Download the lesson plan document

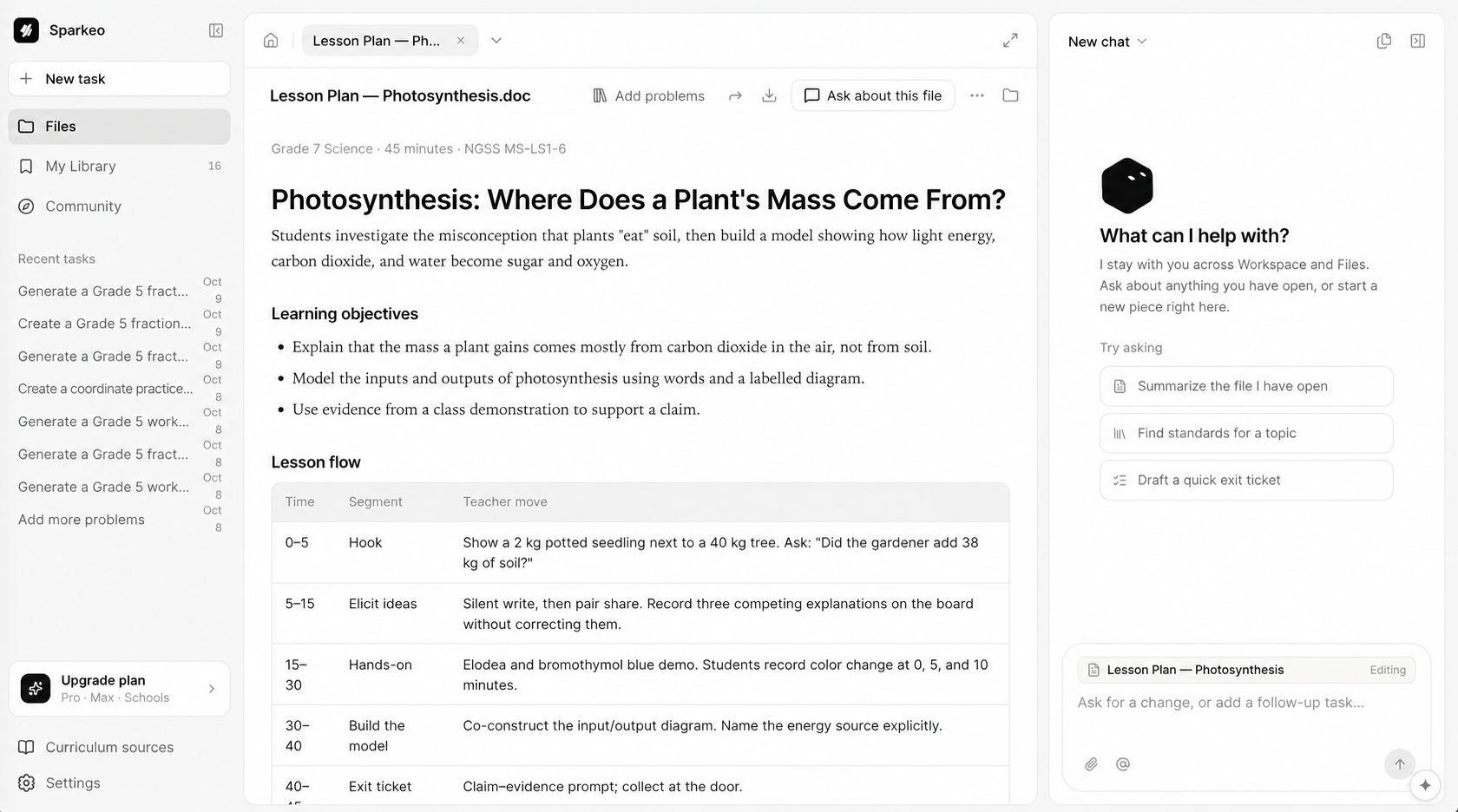pos(769,95)
